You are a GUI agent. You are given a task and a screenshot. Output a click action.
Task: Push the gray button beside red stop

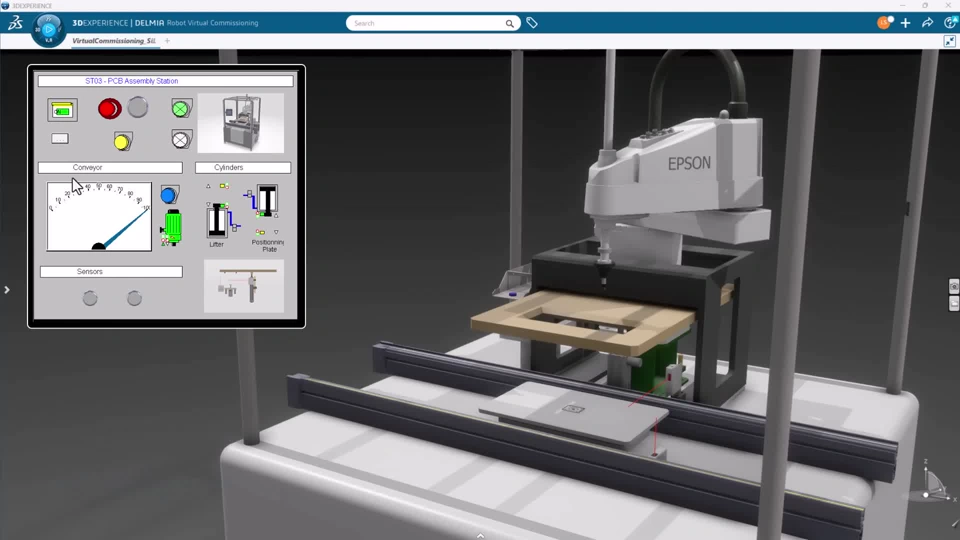(138, 107)
